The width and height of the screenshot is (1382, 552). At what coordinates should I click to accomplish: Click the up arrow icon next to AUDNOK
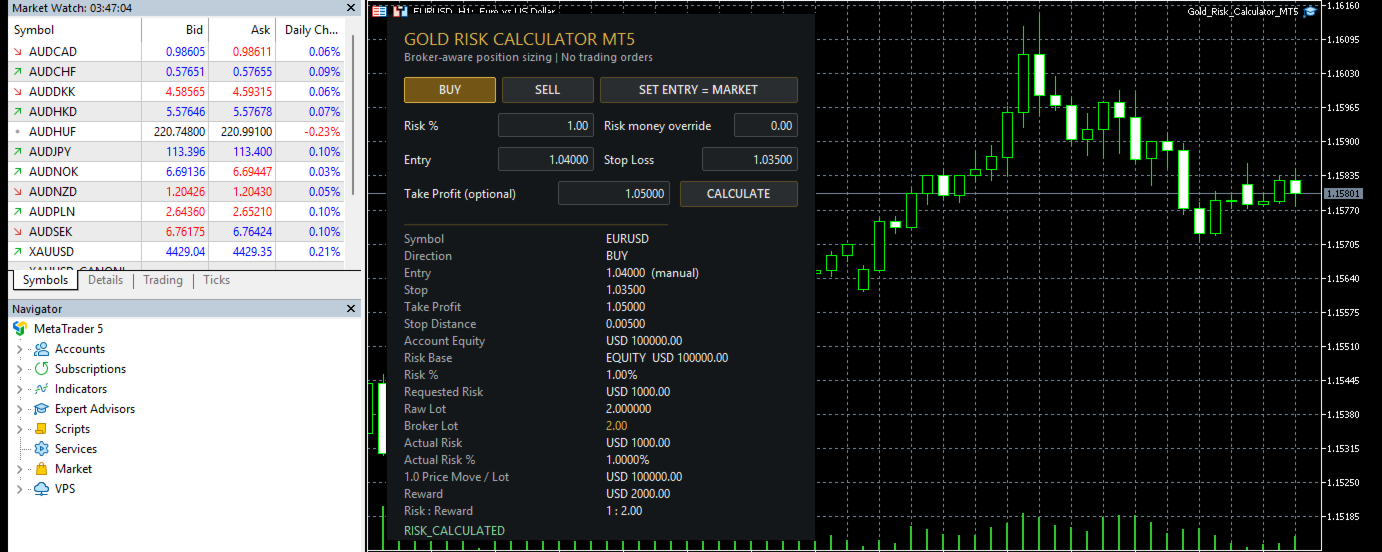coord(18,172)
